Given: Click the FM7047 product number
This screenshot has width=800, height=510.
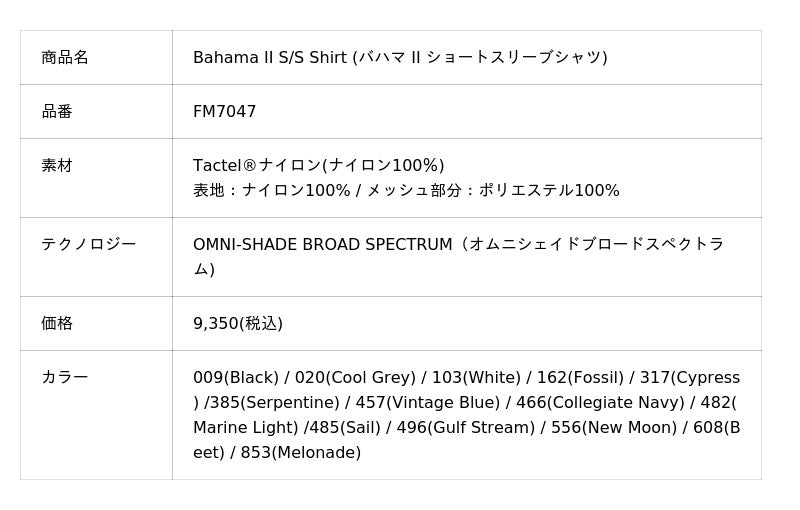Looking at the screenshot, I should [224, 112].
